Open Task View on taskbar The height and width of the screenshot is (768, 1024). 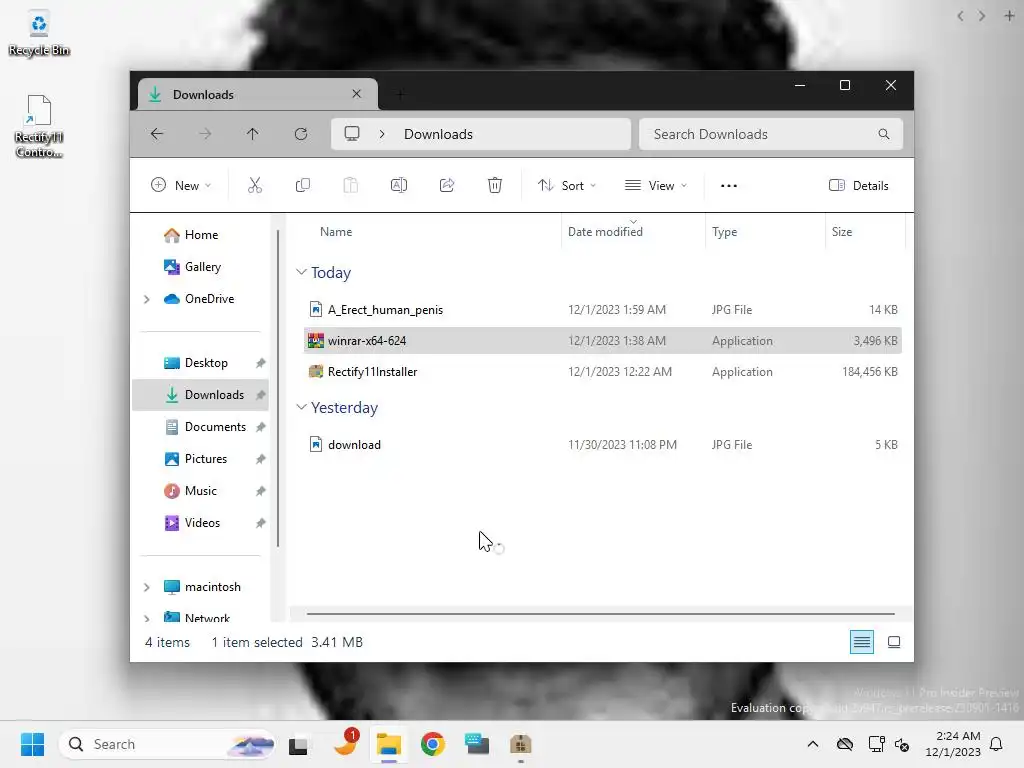pyautogui.click(x=298, y=744)
